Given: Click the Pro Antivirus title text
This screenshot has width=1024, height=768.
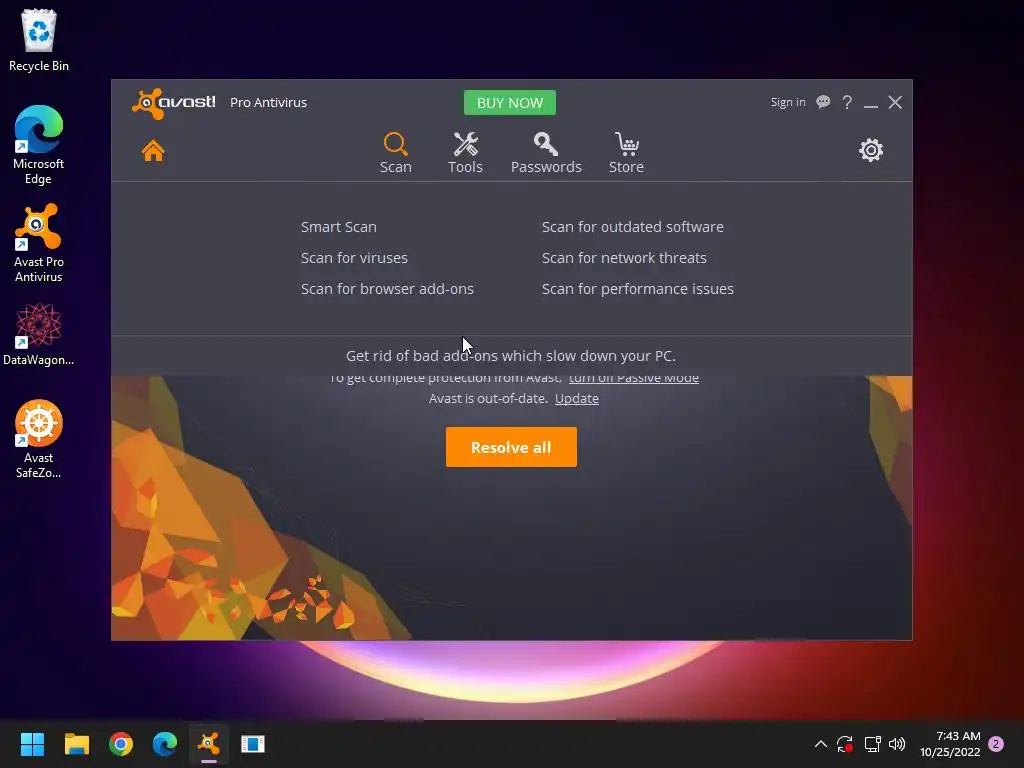Looking at the screenshot, I should [268, 103].
